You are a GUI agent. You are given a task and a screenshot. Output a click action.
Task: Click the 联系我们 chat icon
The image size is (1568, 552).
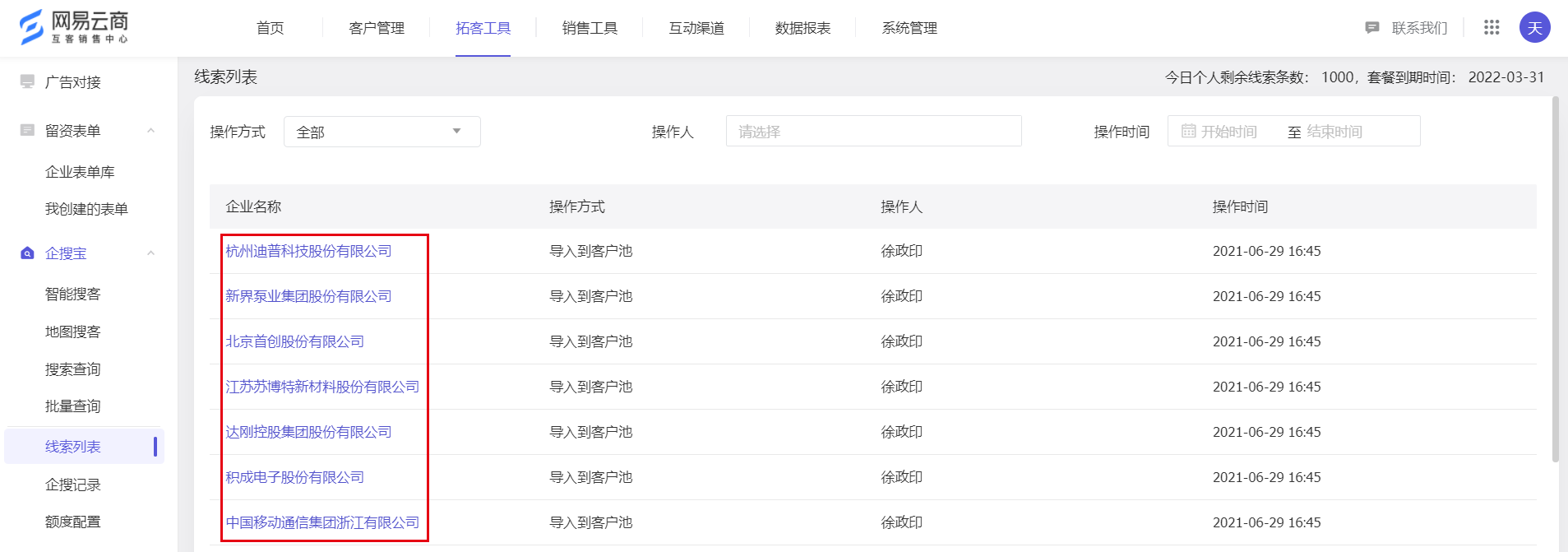[1371, 28]
